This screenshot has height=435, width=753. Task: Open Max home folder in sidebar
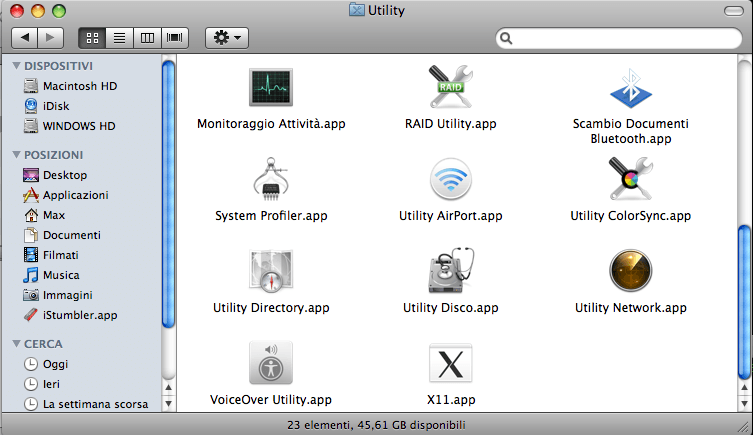point(44,215)
